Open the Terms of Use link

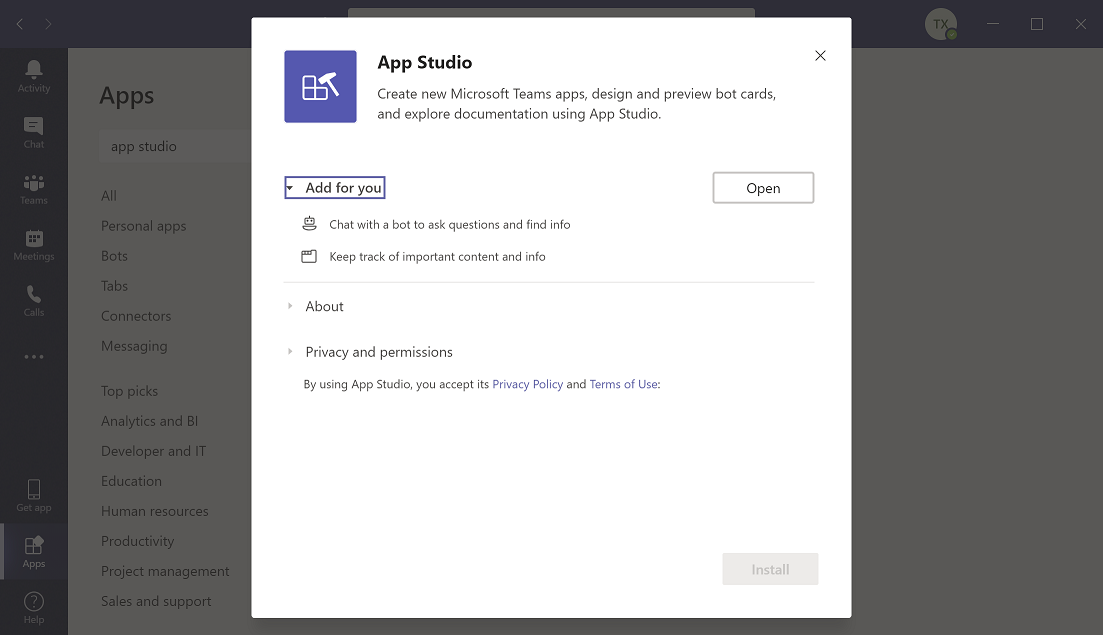pyautogui.click(x=624, y=384)
